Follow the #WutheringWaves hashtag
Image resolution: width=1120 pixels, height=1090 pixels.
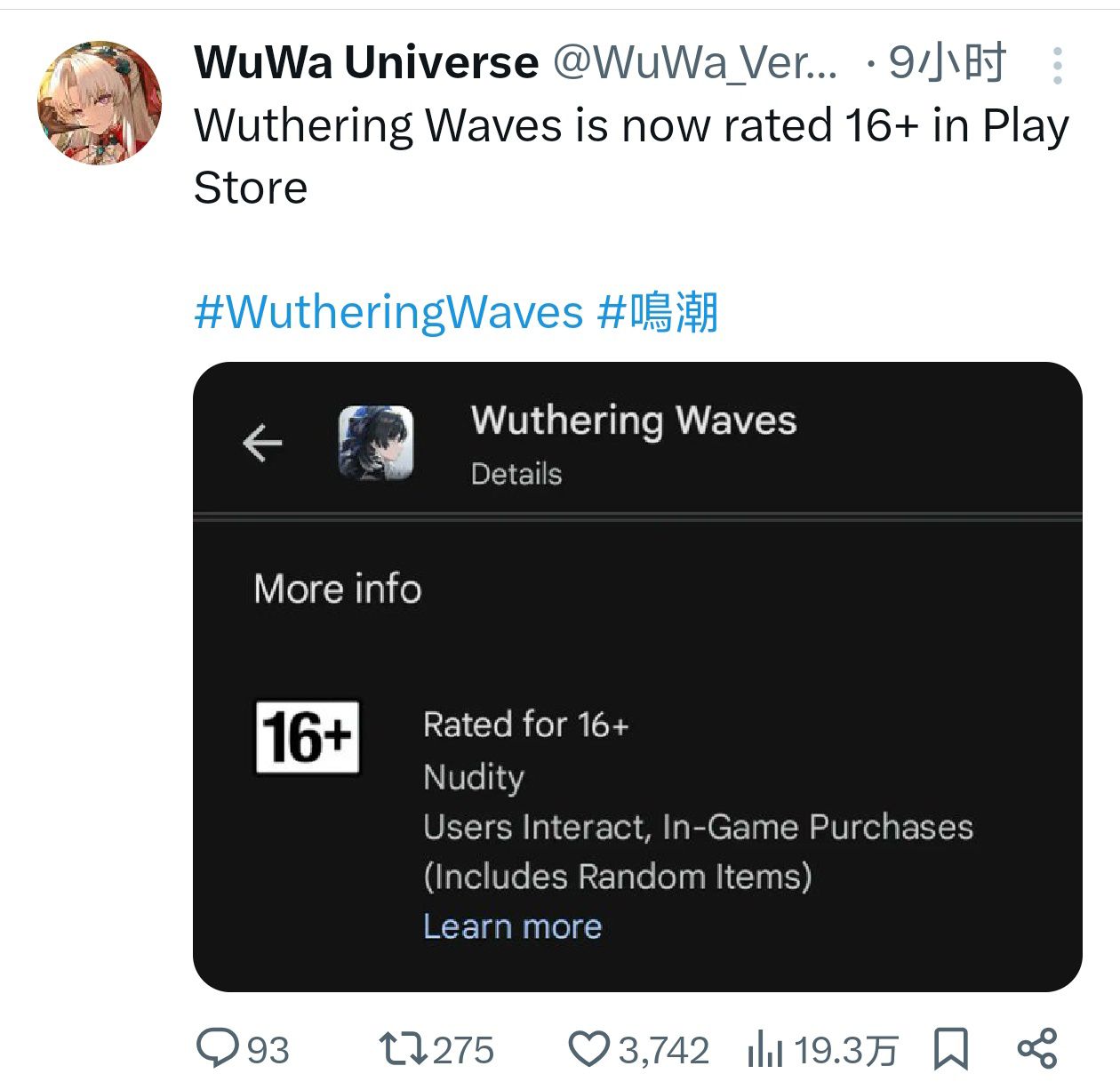(x=388, y=312)
